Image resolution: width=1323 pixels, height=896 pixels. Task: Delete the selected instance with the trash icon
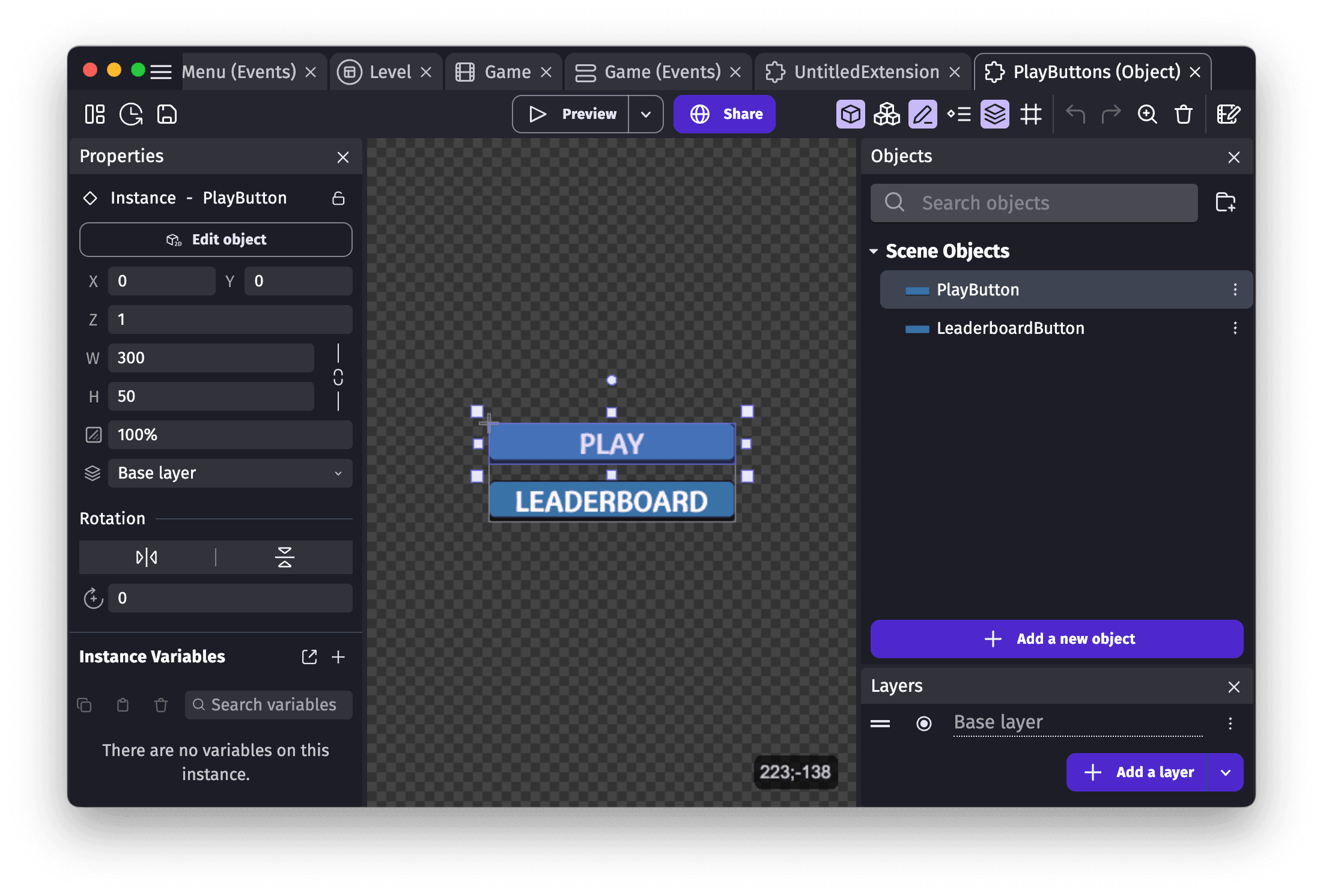pyautogui.click(x=1183, y=114)
